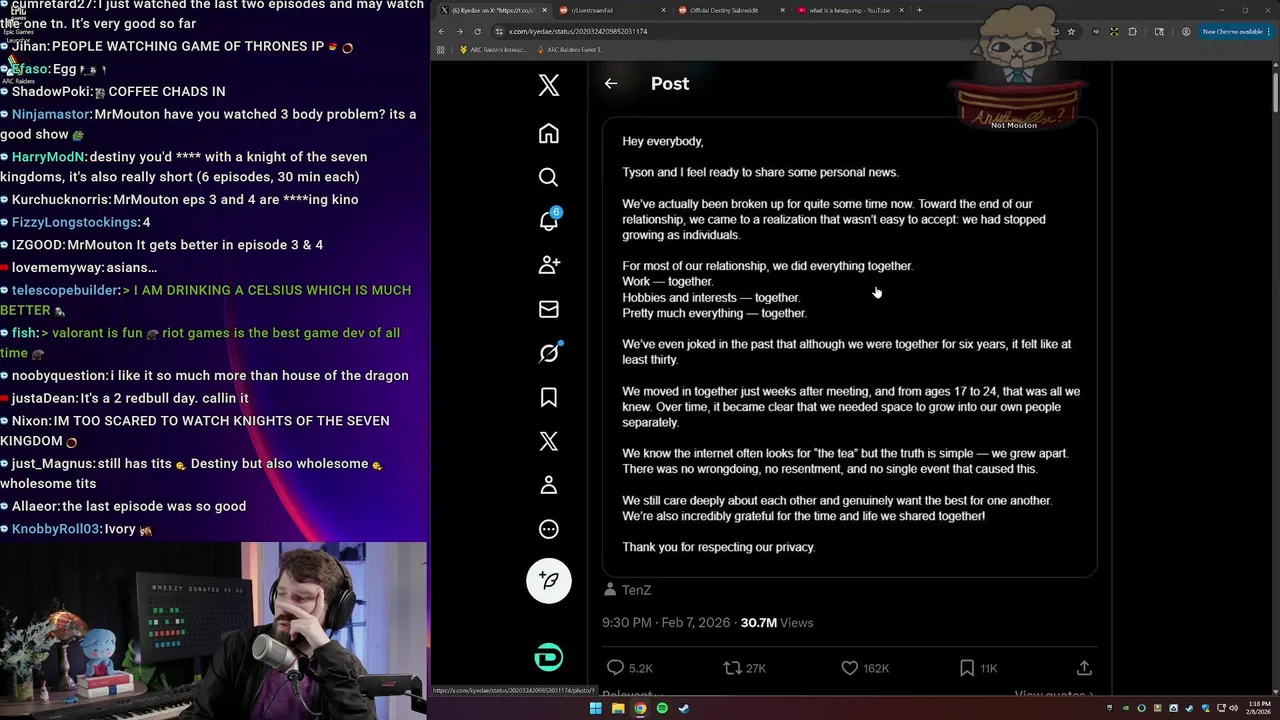The height and width of the screenshot is (720, 1280).
Task: Open the Bookmarks icon in the X sidebar
Action: pos(548,397)
